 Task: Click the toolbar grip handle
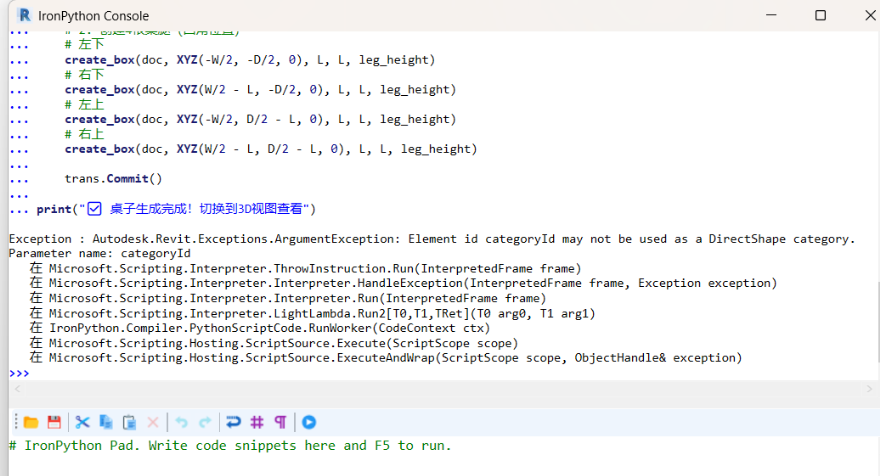[16, 422]
